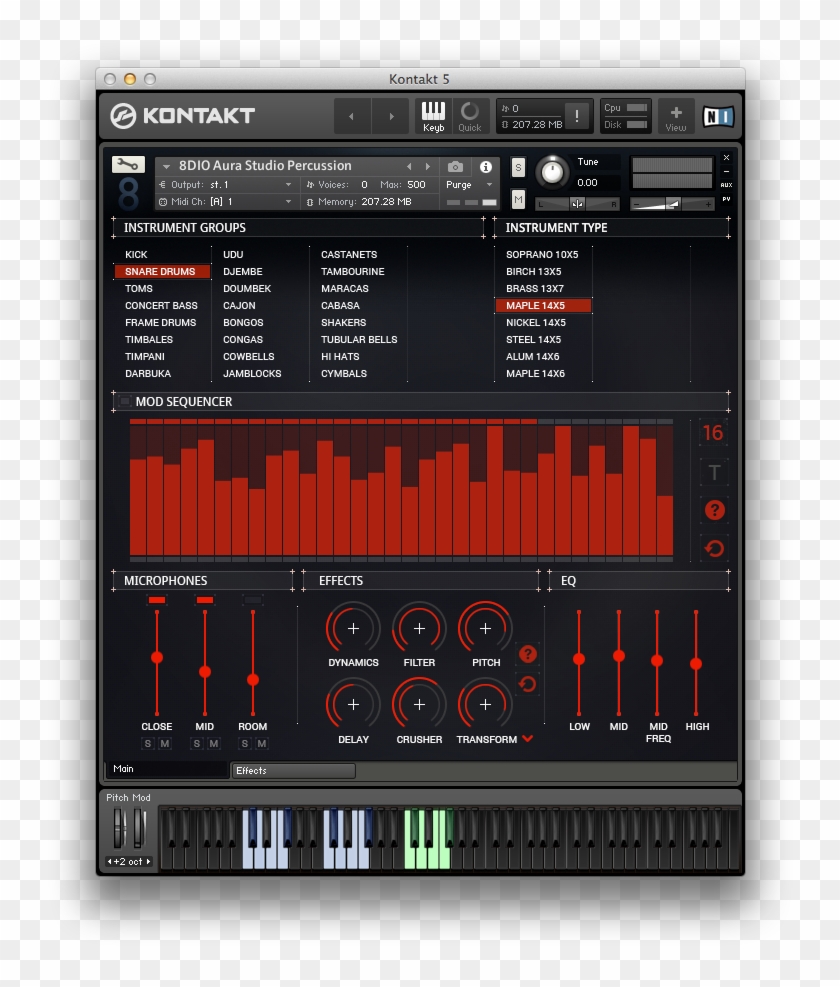Solo the Close microphone
840x987 pixels.
point(148,743)
